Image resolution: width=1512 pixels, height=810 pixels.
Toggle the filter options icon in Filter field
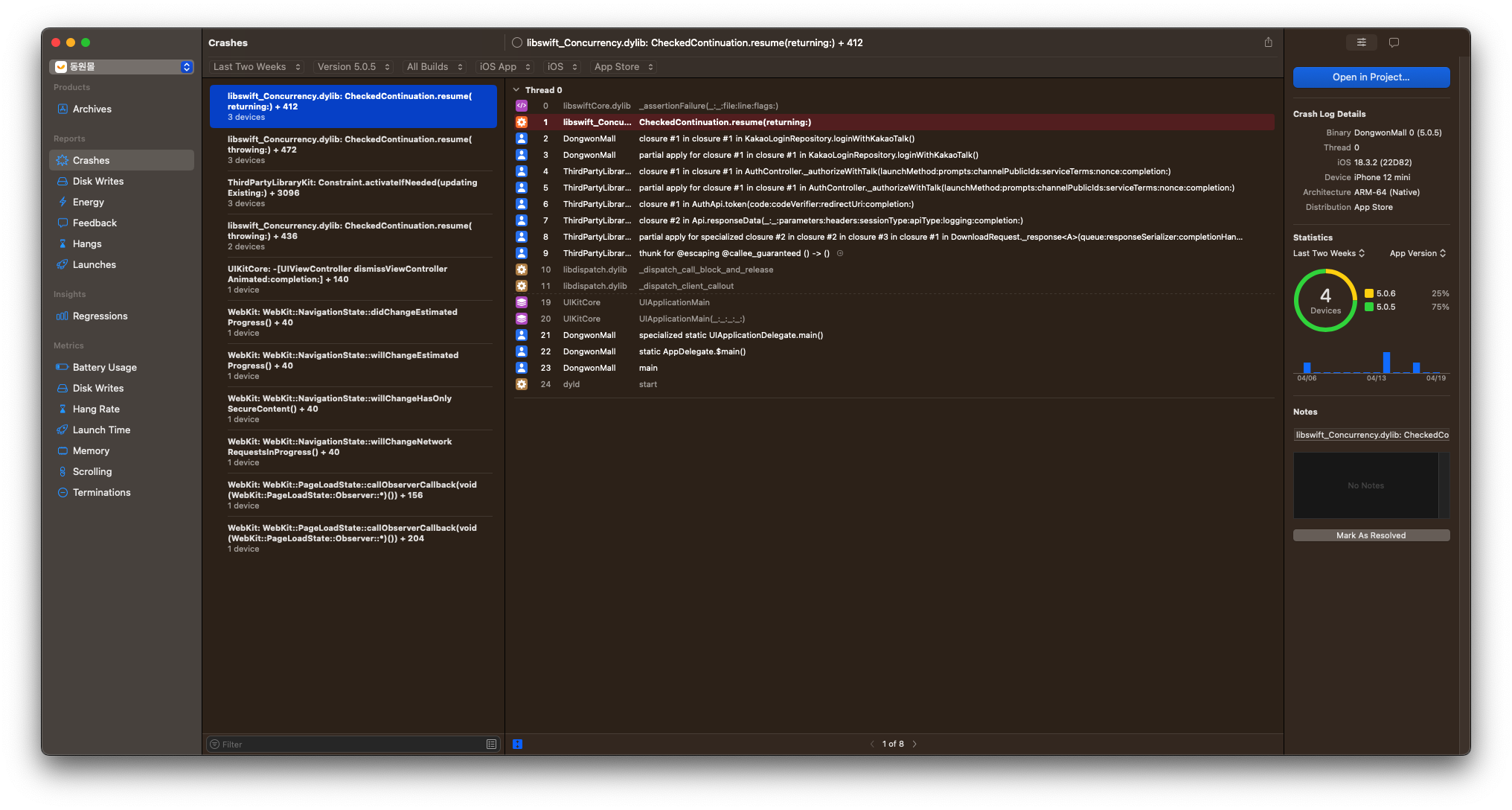coord(491,744)
